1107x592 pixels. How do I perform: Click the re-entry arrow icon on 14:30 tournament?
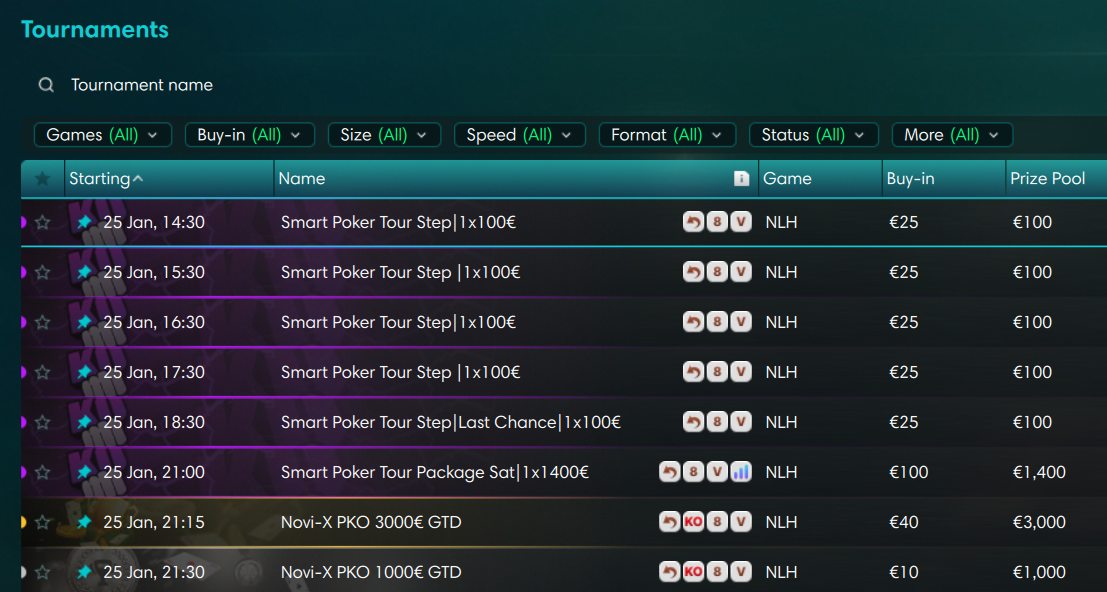(693, 222)
